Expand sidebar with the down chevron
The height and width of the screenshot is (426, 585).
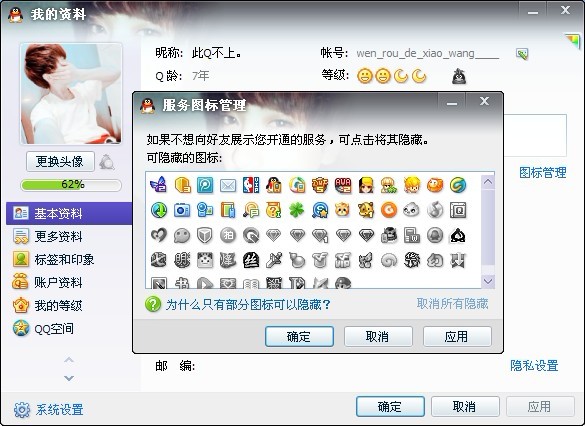[x=69, y=378]
